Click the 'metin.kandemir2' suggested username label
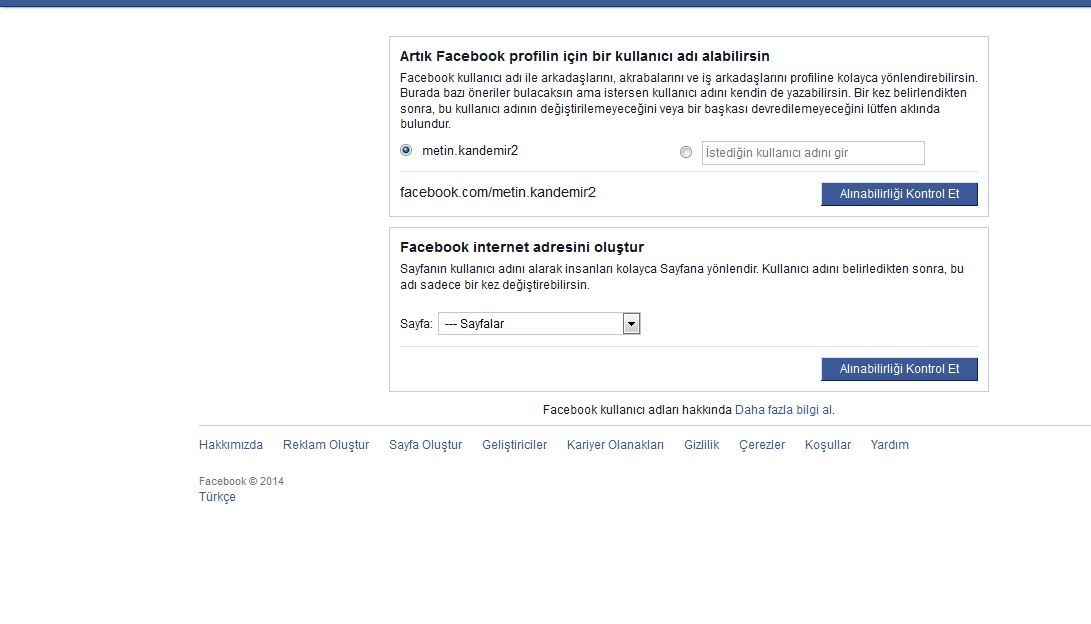The height and width of the screenshot is (624, 1091). point(470,150)
